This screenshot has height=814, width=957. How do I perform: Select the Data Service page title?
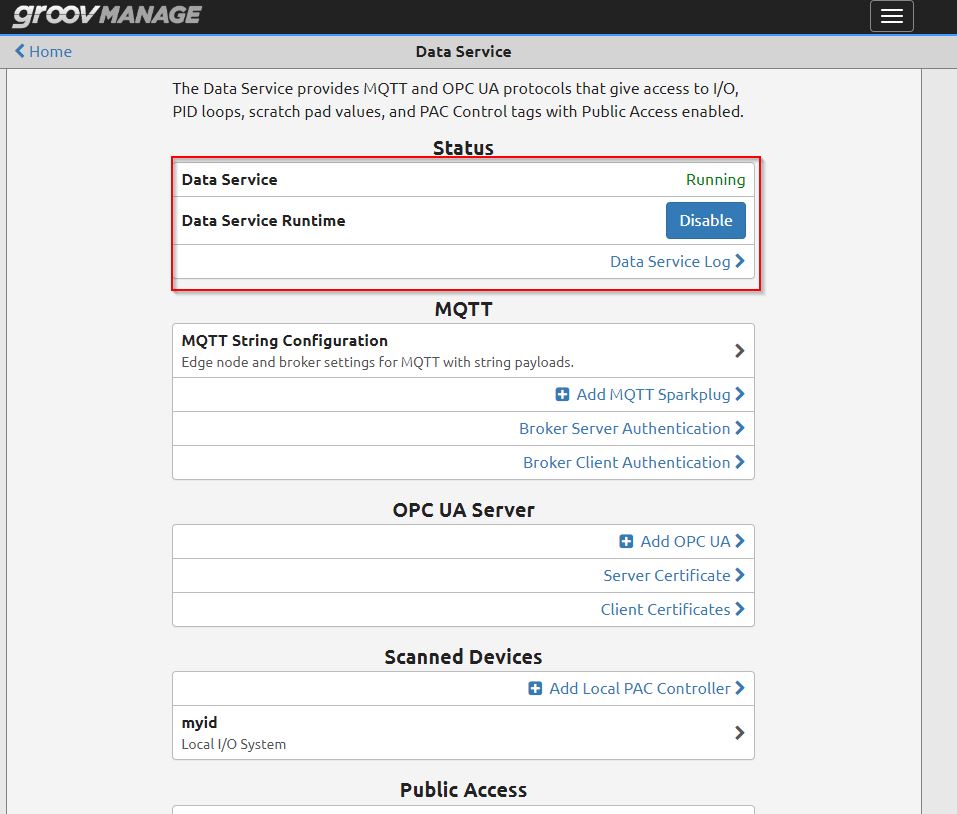[463, 52]
